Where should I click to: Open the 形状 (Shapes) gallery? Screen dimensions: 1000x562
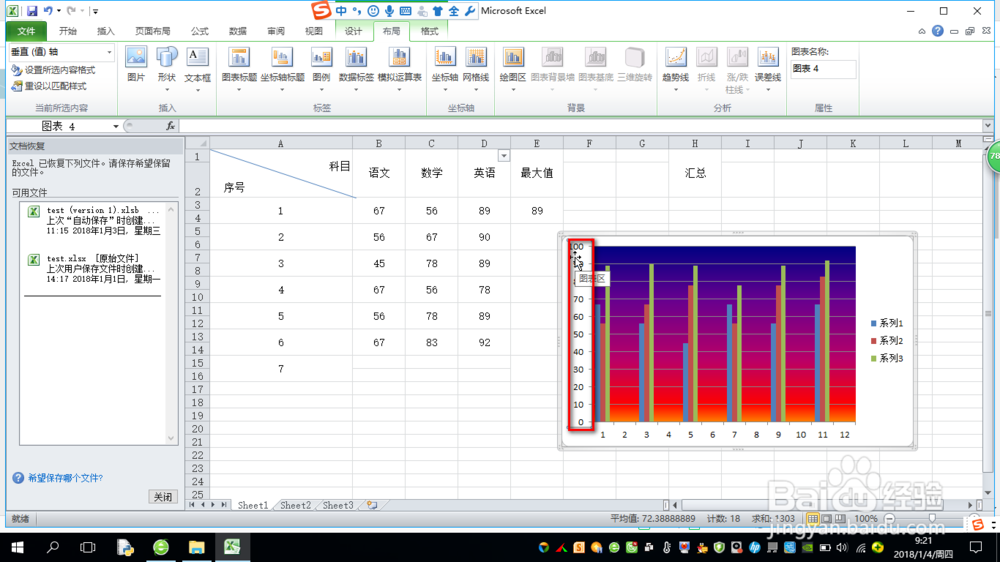point(166,68)
